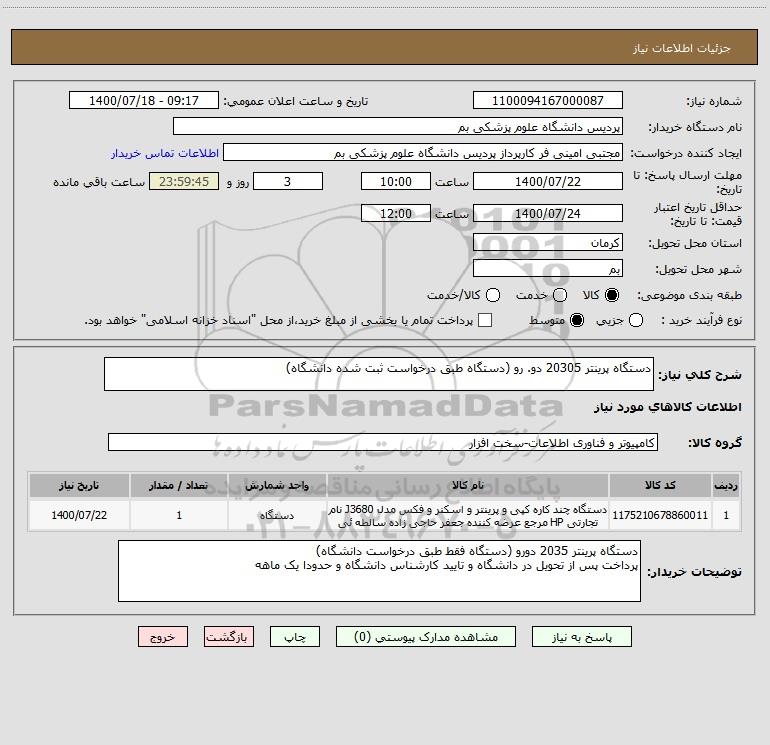Click the 'تعداد / مقدار' column header
Screen dimensions: 770x745
coord(179,485)
